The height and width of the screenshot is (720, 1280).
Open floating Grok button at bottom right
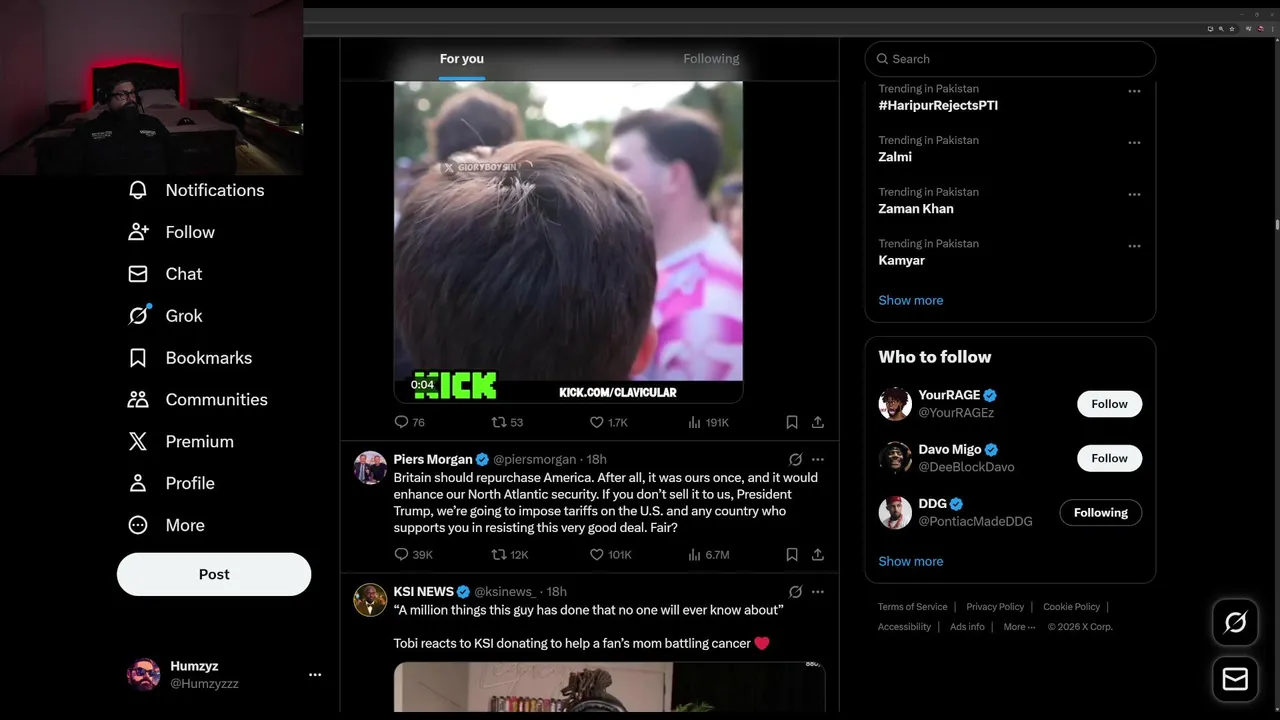[x=1235, y=623]
